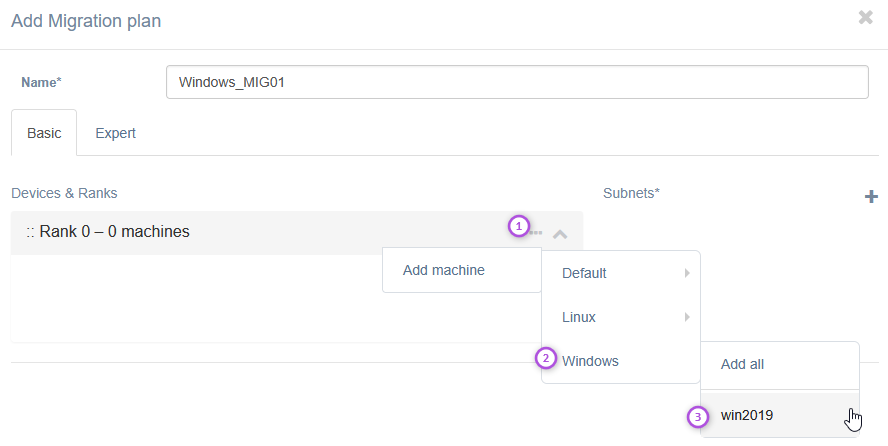Choose Add machine from the context menu
Viewport: 888px width, 446px height.
click(444, 270)
